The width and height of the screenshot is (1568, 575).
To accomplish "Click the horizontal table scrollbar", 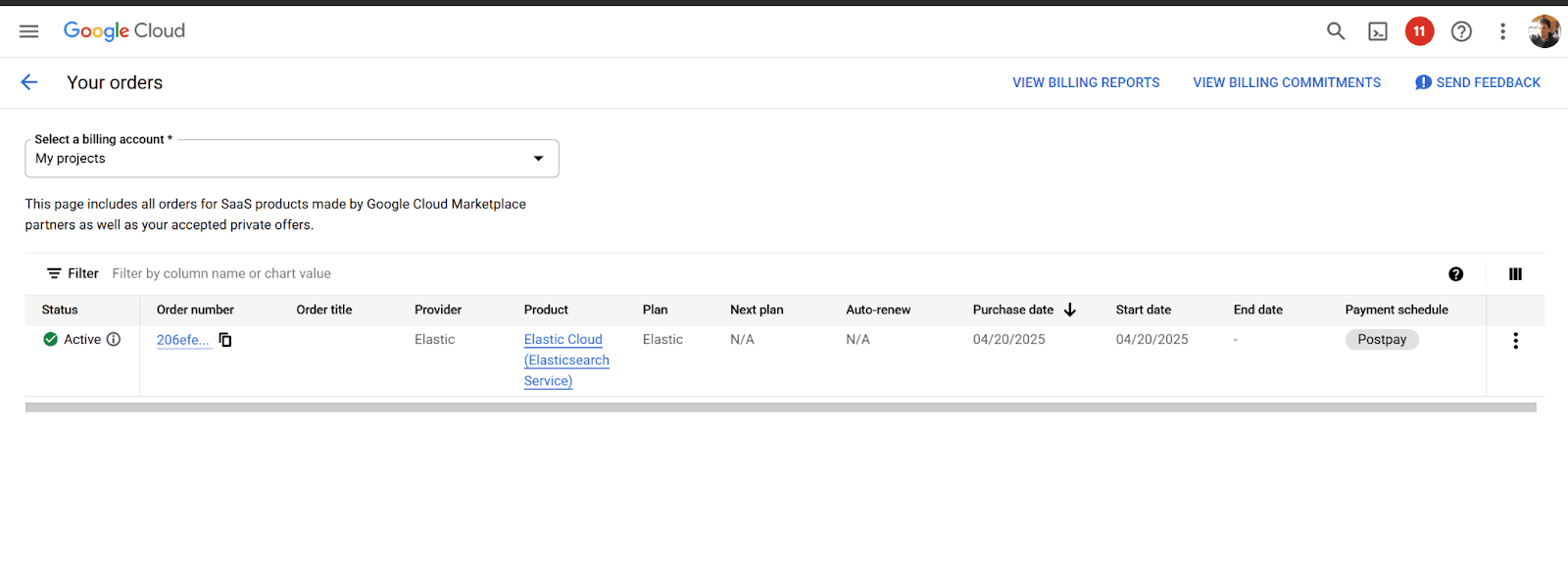I will pyautogui.click(x=780, y=407).
